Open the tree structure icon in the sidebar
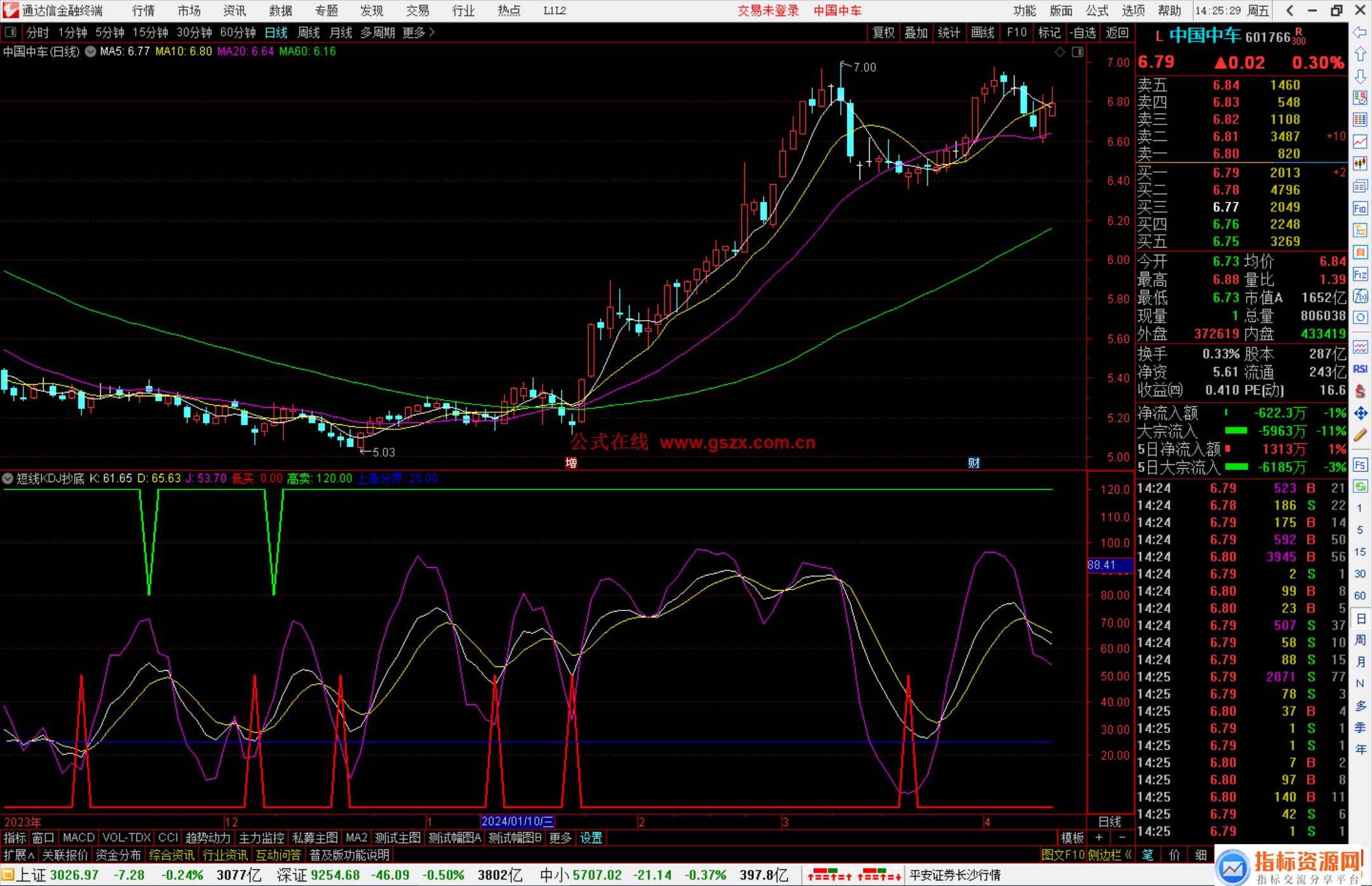Viewport: 1372px width, 886px height. 1360,230
